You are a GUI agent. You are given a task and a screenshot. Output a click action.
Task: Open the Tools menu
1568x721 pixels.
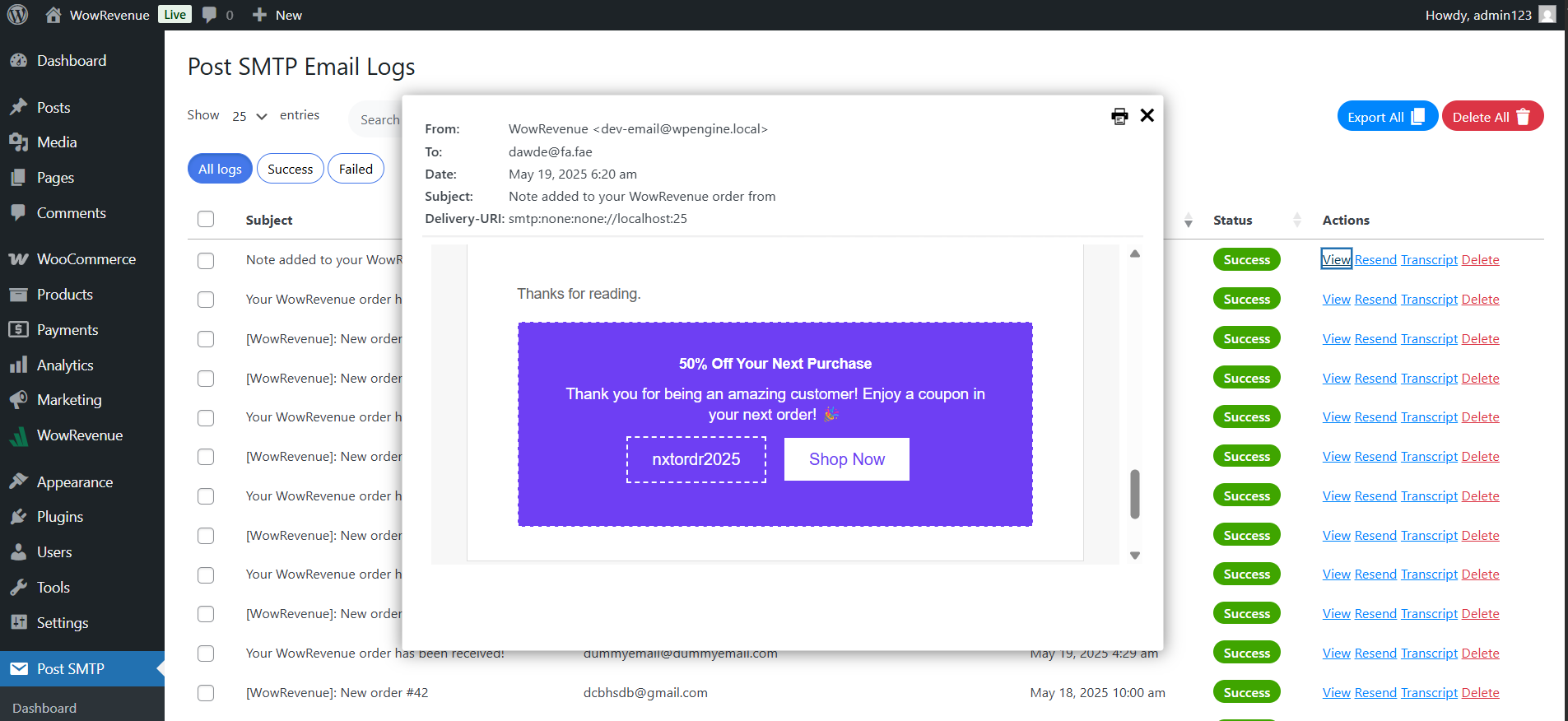click(82, 588)
